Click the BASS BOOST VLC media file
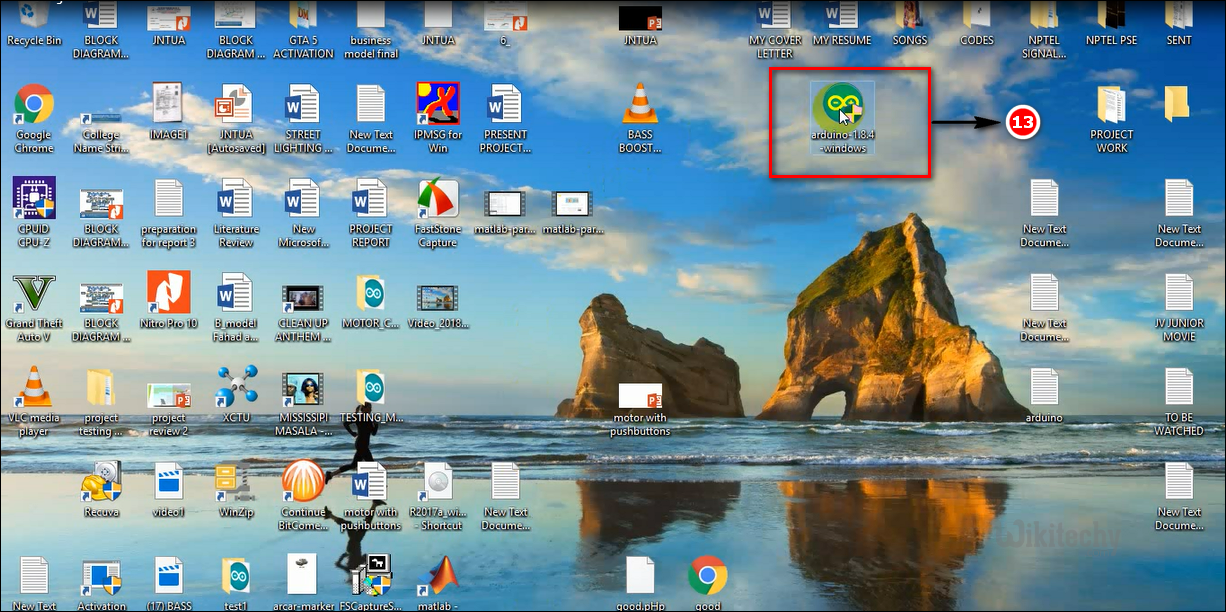This screenshot has height=612, width=1226. [640, 105]
